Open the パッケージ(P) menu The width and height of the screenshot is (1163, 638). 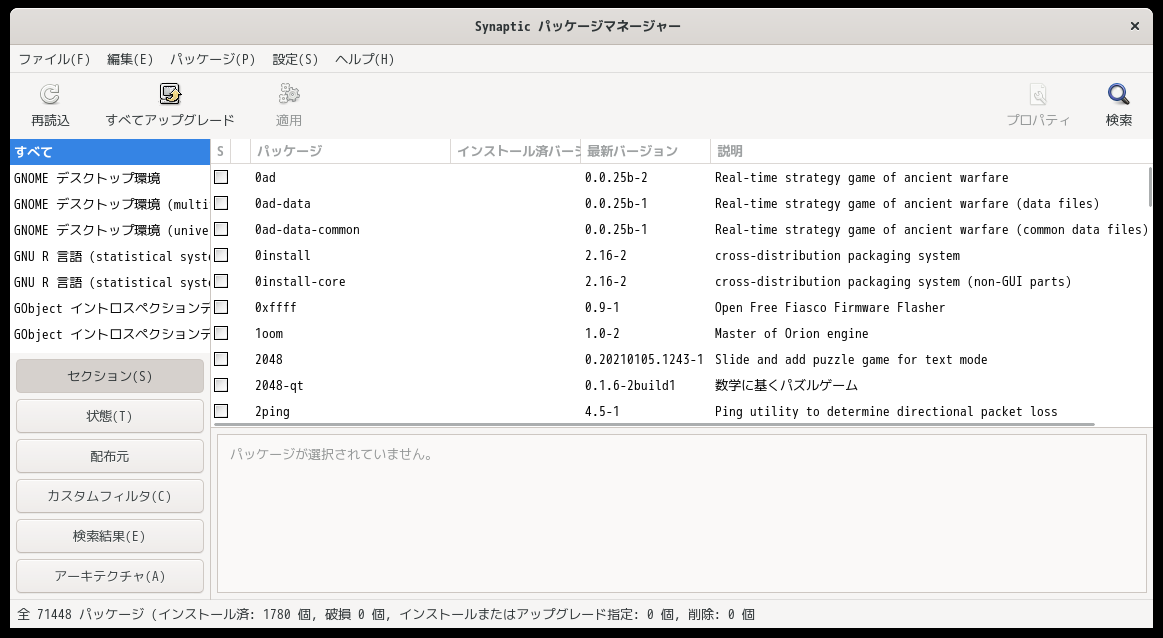click(x=213, y=59)
